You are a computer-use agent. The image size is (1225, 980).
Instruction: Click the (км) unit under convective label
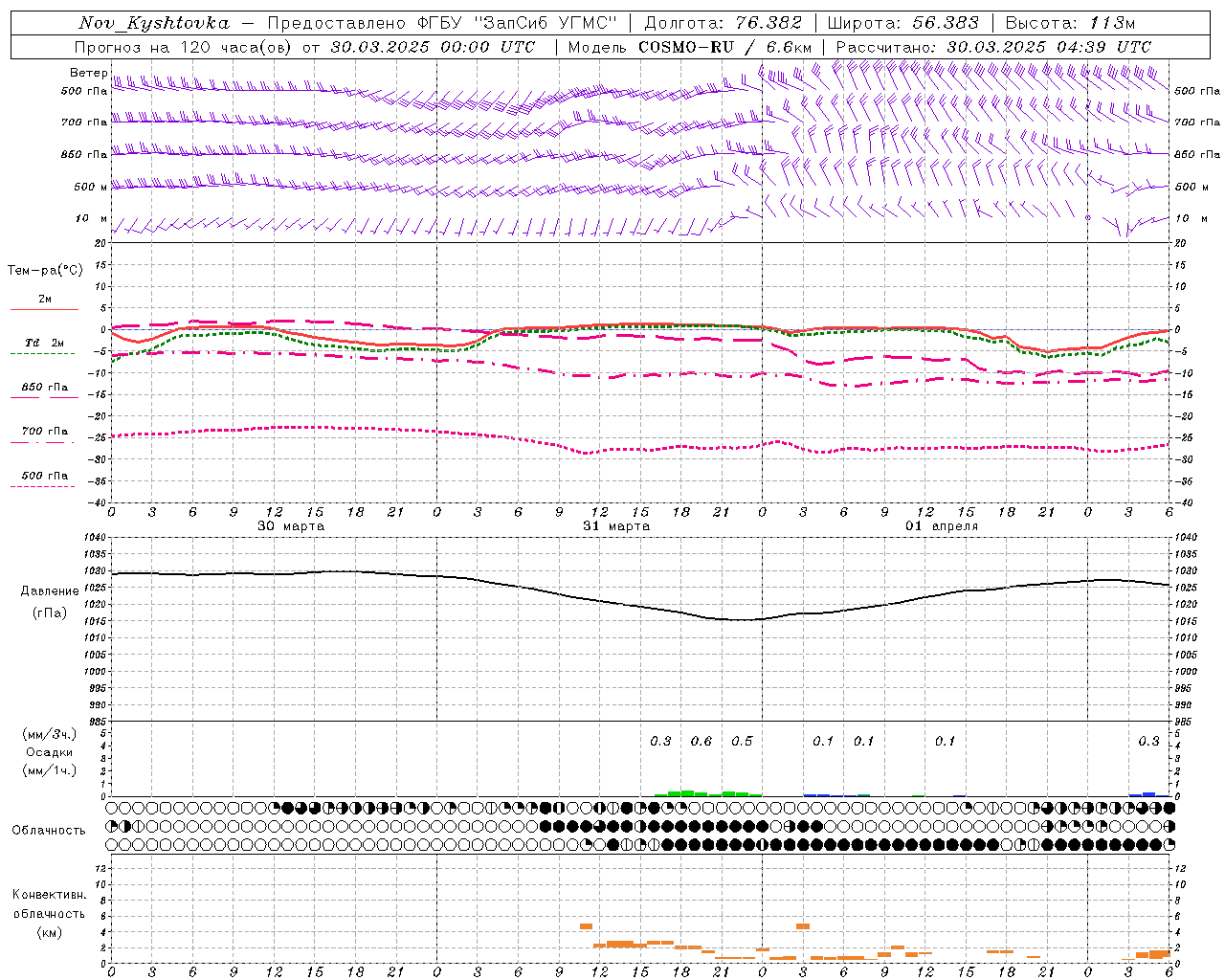49,931
